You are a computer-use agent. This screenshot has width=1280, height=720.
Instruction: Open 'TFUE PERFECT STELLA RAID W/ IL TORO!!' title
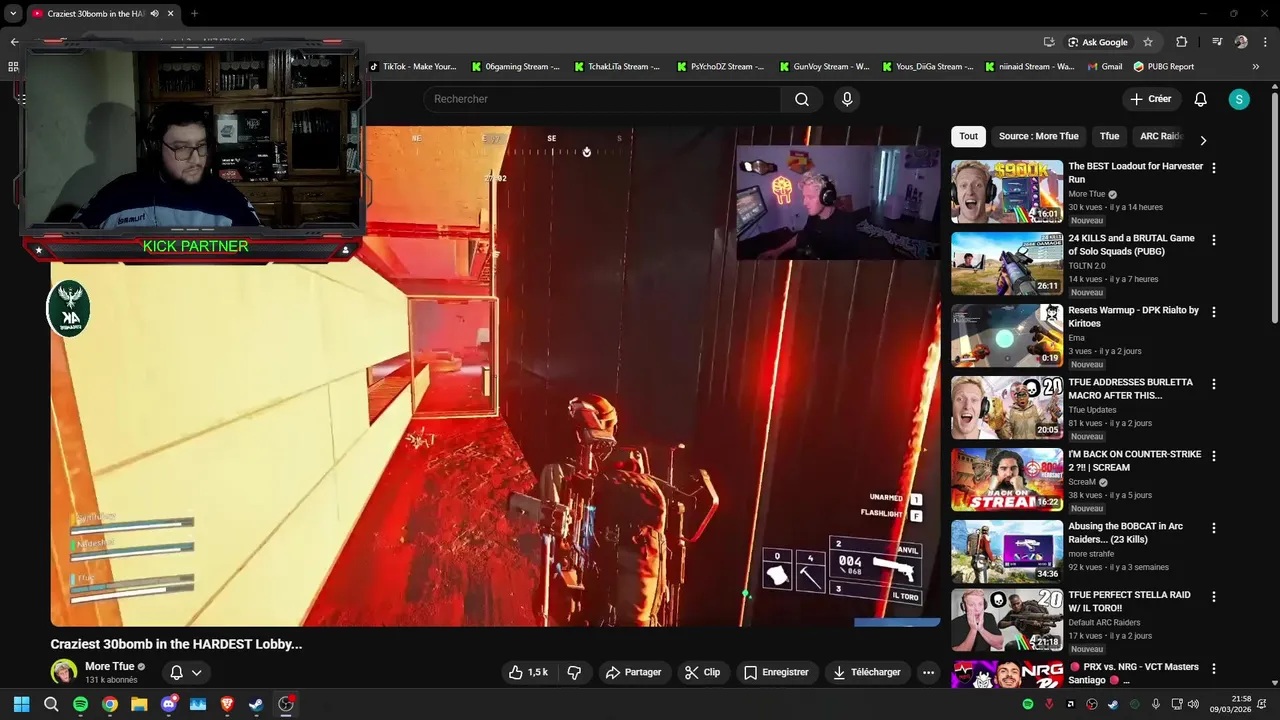[x=1130, y=601]
